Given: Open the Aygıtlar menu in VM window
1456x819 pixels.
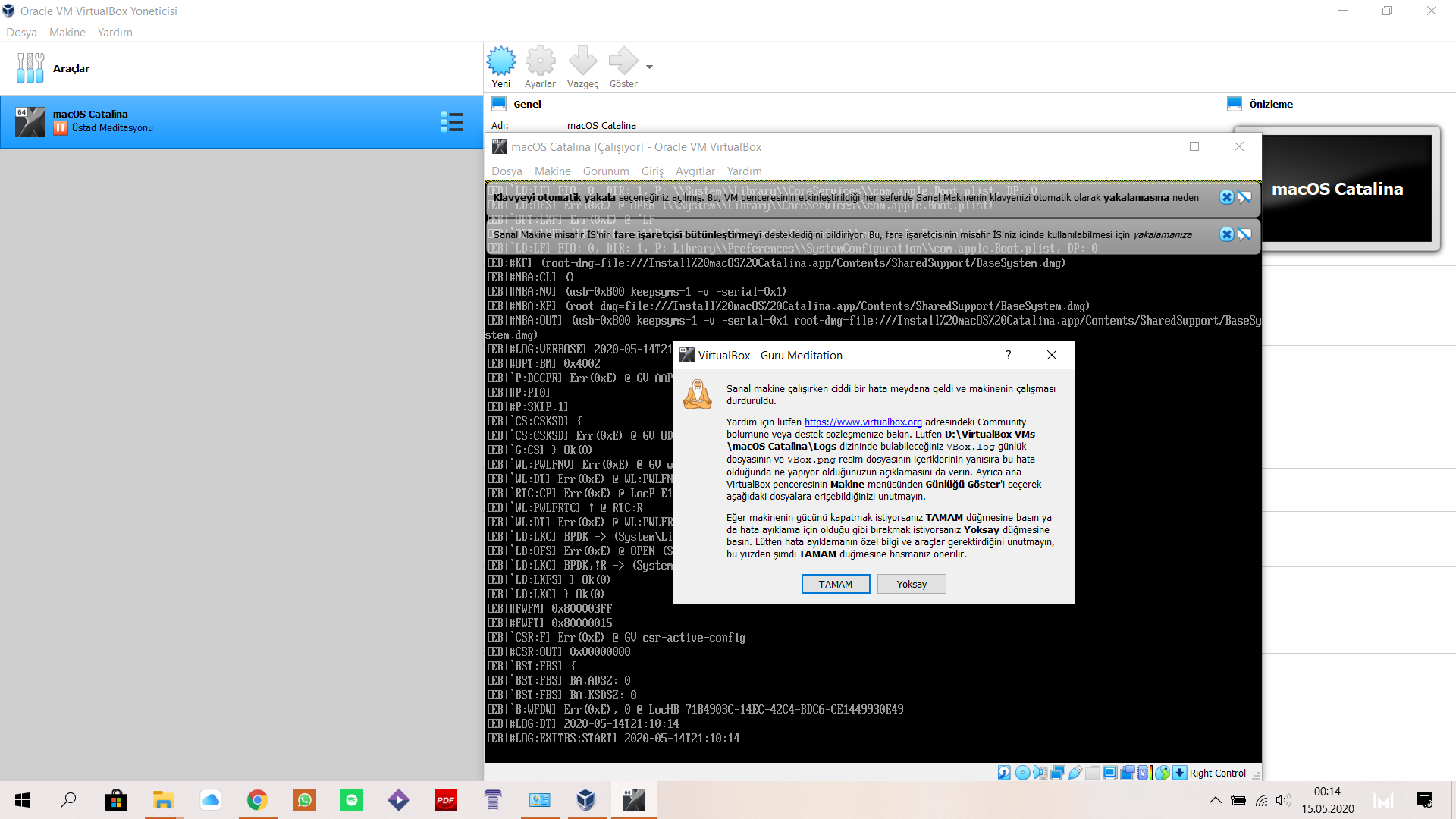Looking at the screenshot, I should [695, 171].
